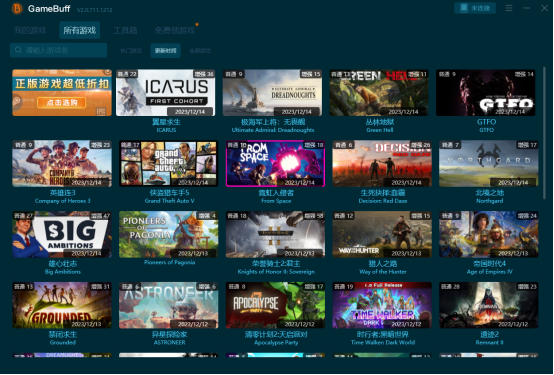Click the orange GameBuff logo icon
The width and height of the screenshot is (554, 375).
tap(17, 8)
